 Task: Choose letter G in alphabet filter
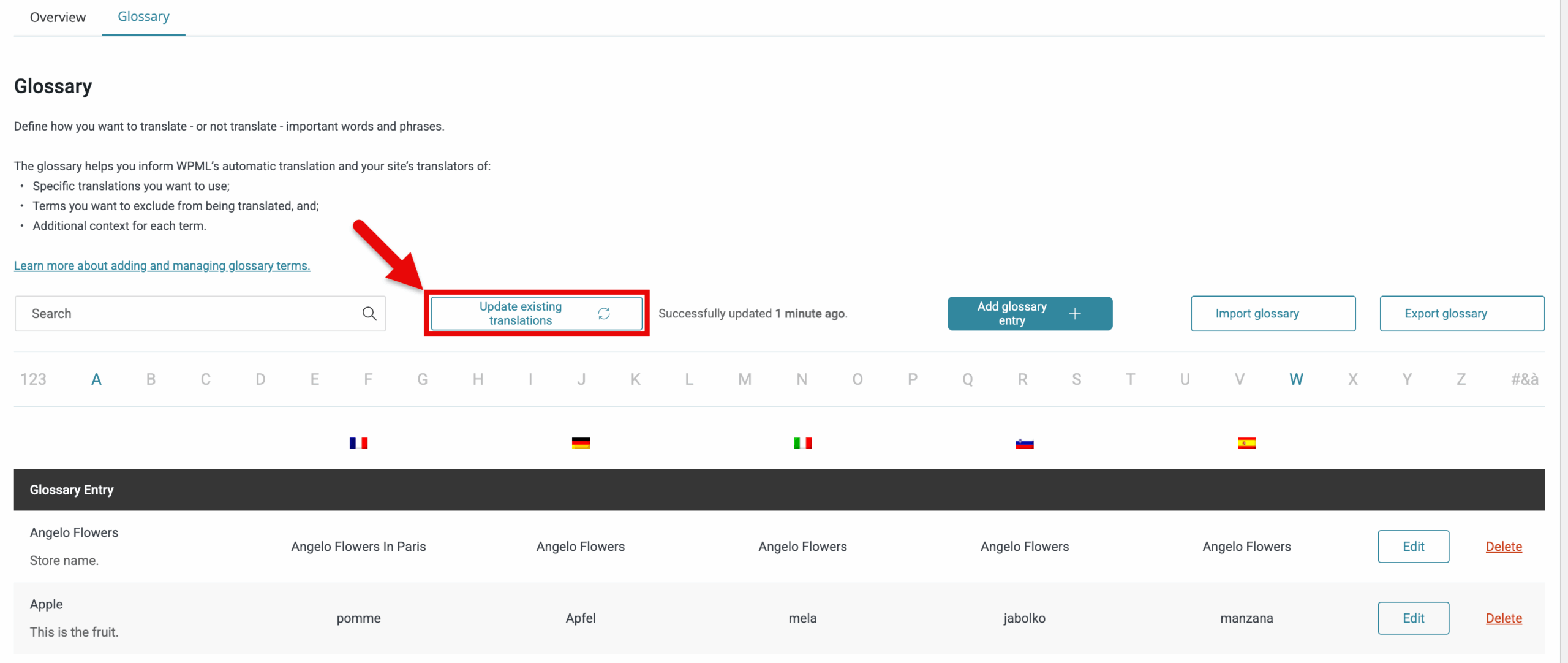(x=423, y=379)
